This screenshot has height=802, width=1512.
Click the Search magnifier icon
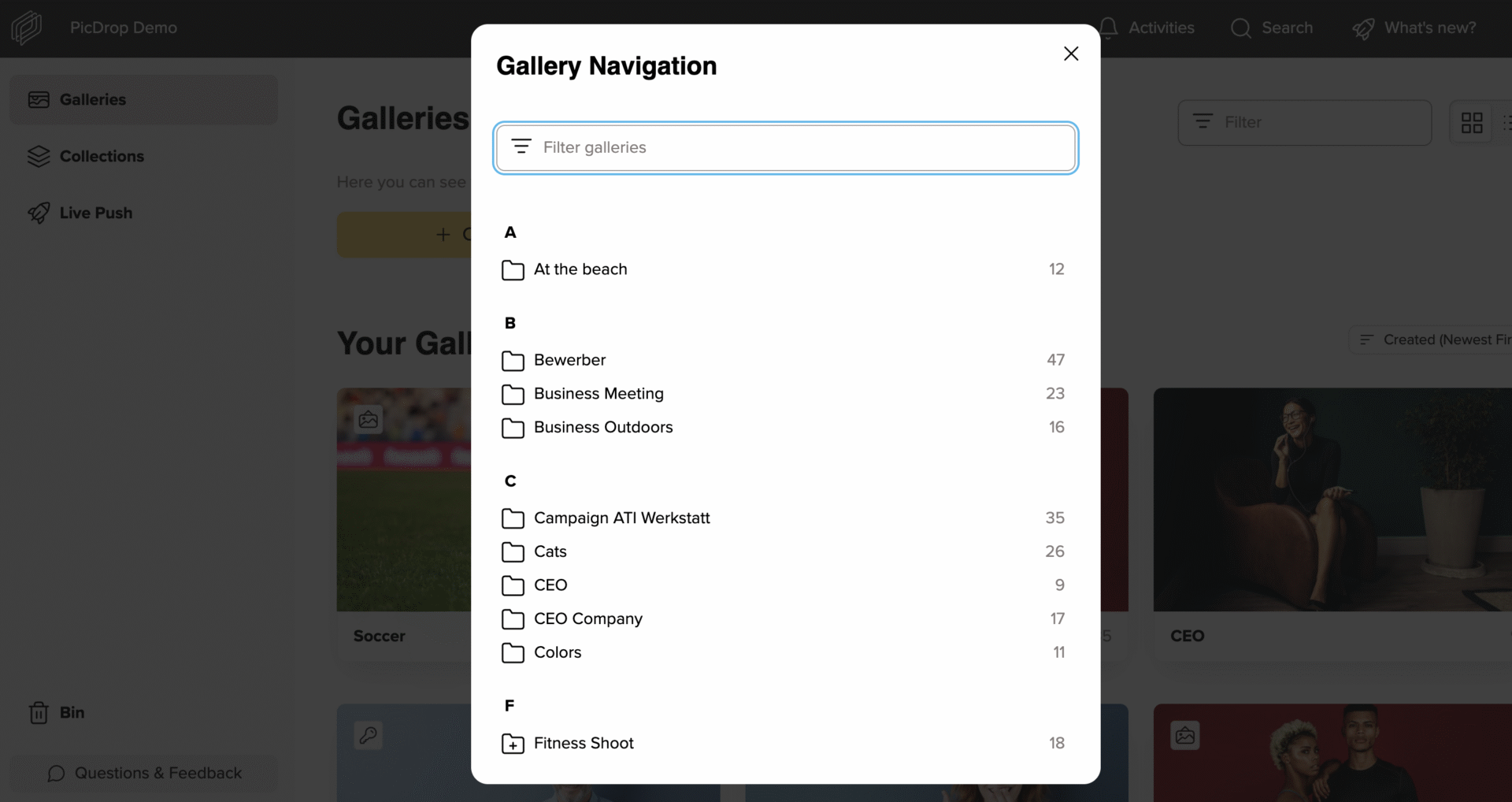(1241, 28)
